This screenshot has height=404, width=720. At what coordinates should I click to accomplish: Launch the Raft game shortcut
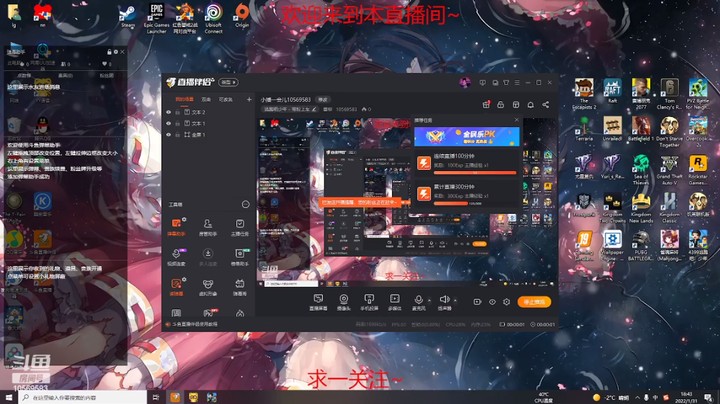(612, 91)
